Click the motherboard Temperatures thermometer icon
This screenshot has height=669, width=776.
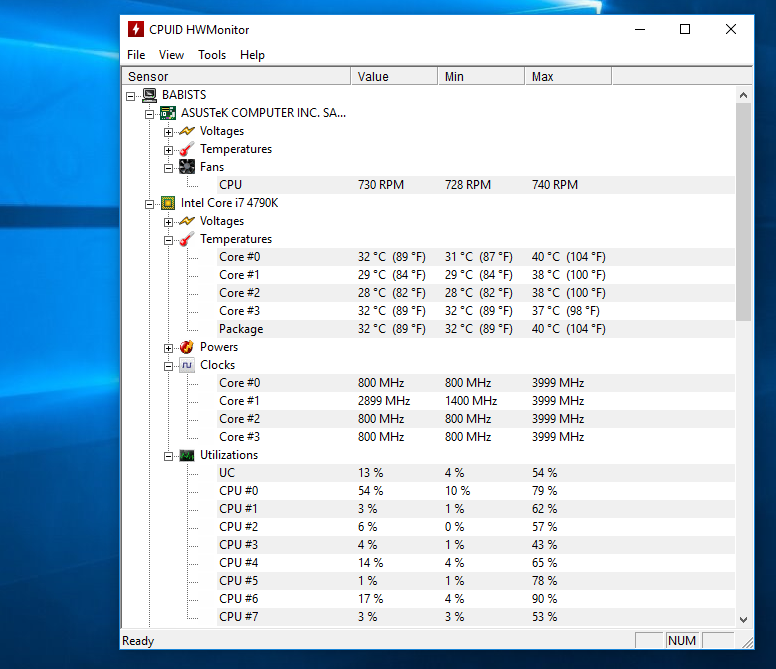(x=187, y=149)
